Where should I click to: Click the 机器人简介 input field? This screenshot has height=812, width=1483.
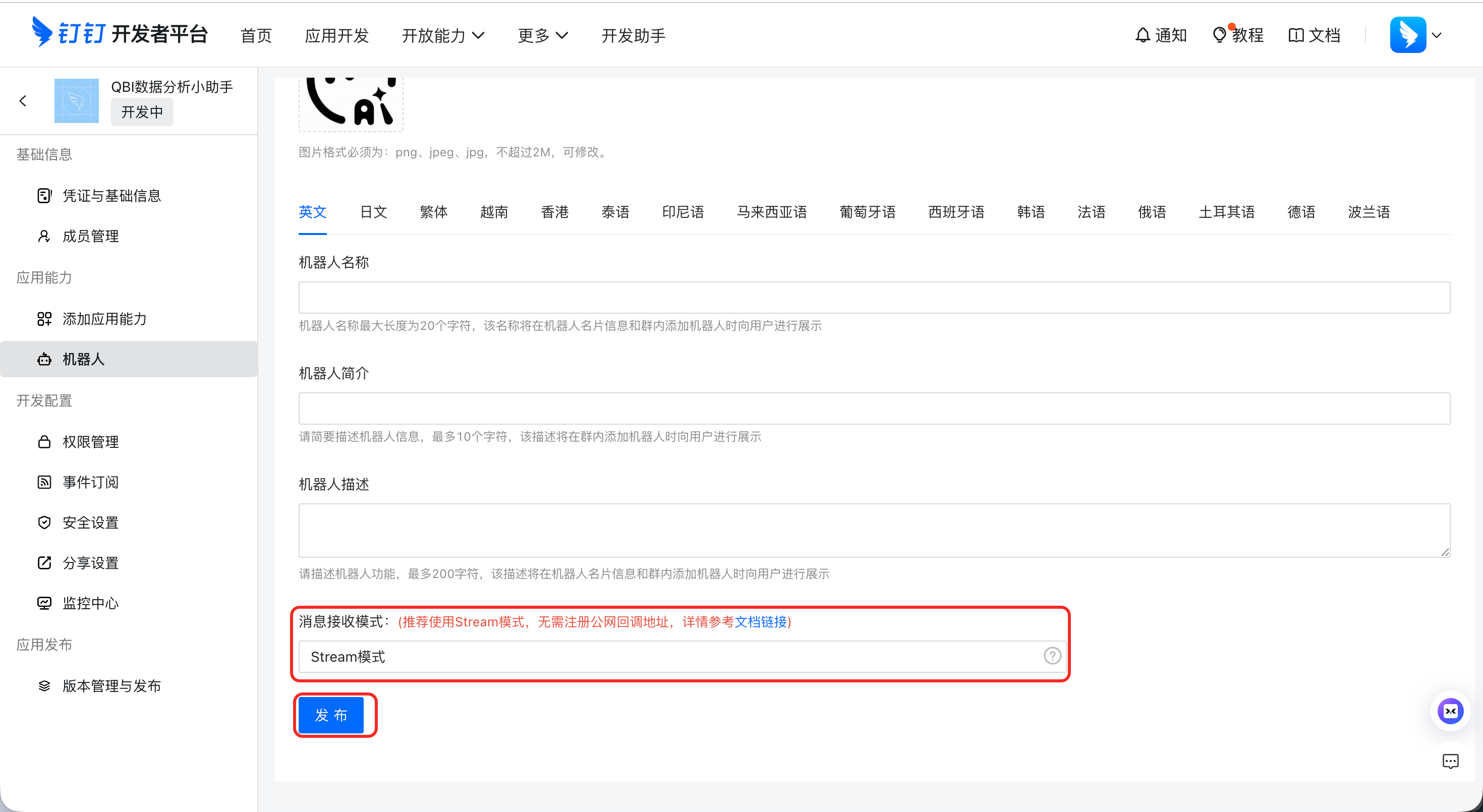[874, 409]
